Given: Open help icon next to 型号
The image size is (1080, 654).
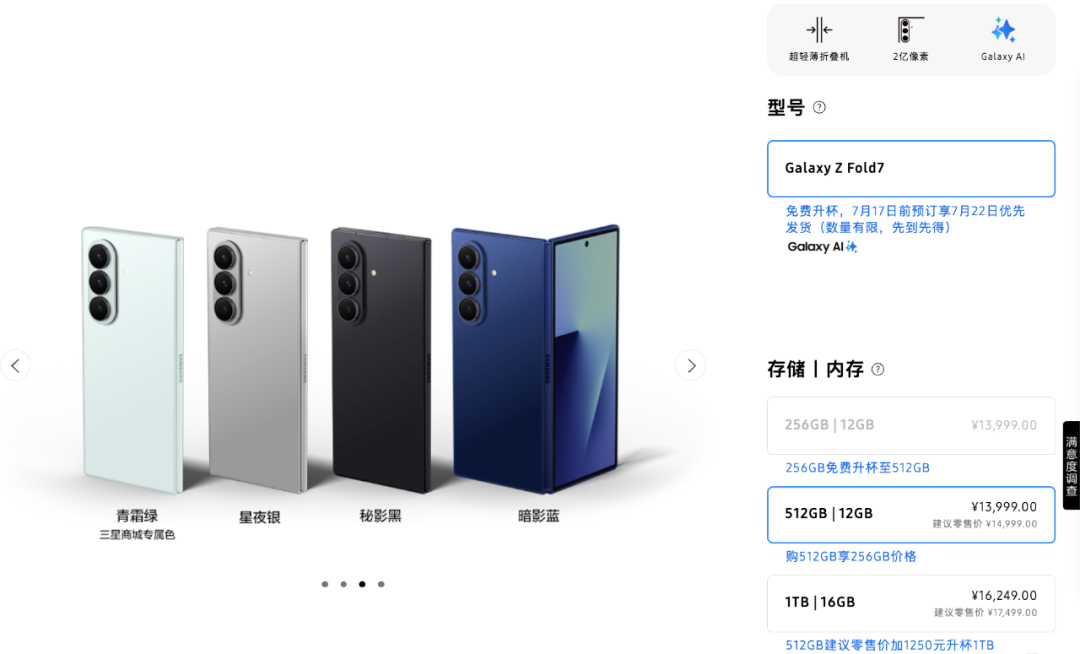Looking at the screenshot, I should click(x=819, y=107).
